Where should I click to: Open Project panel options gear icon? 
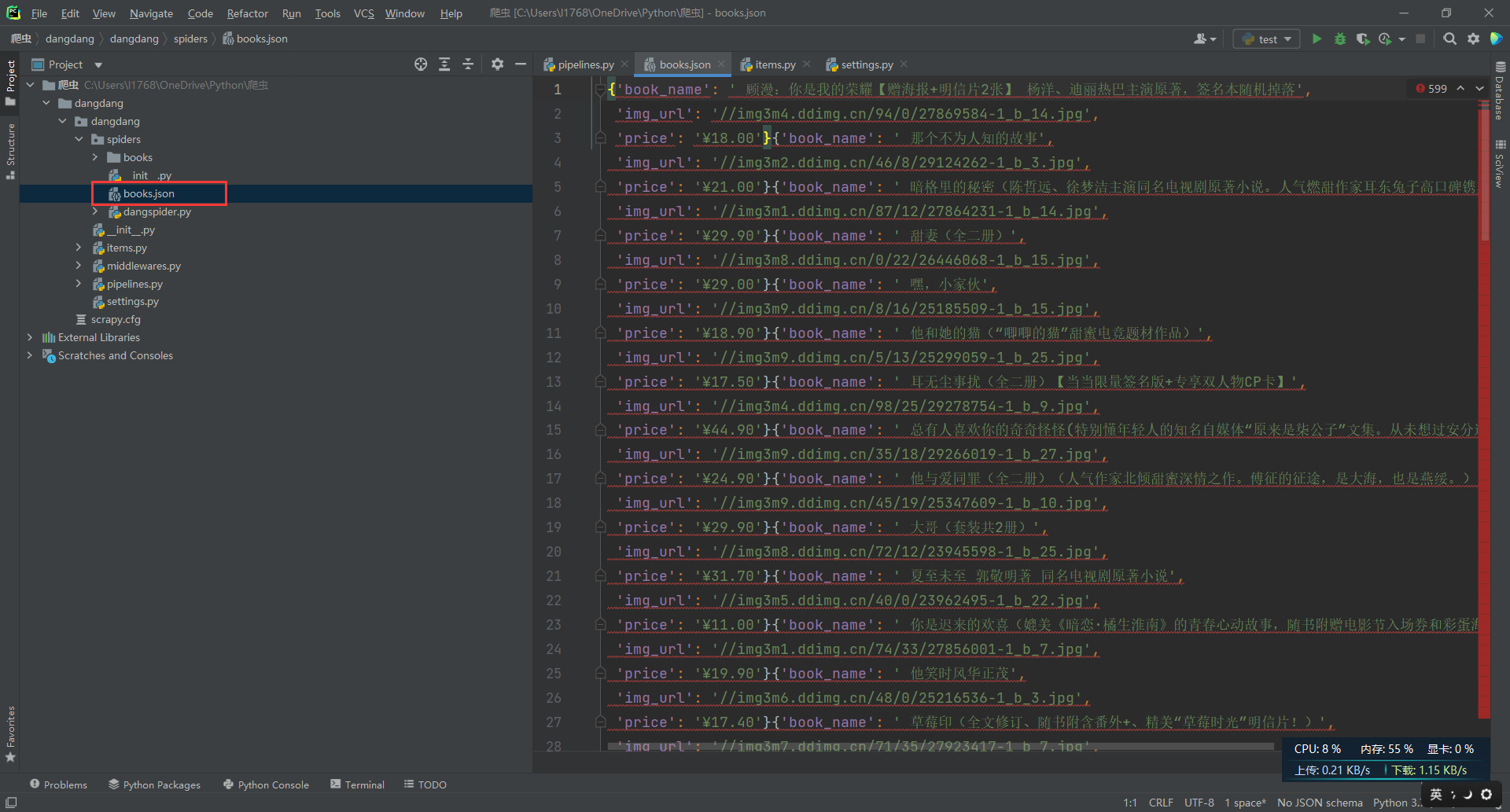(x=497, y=64)
